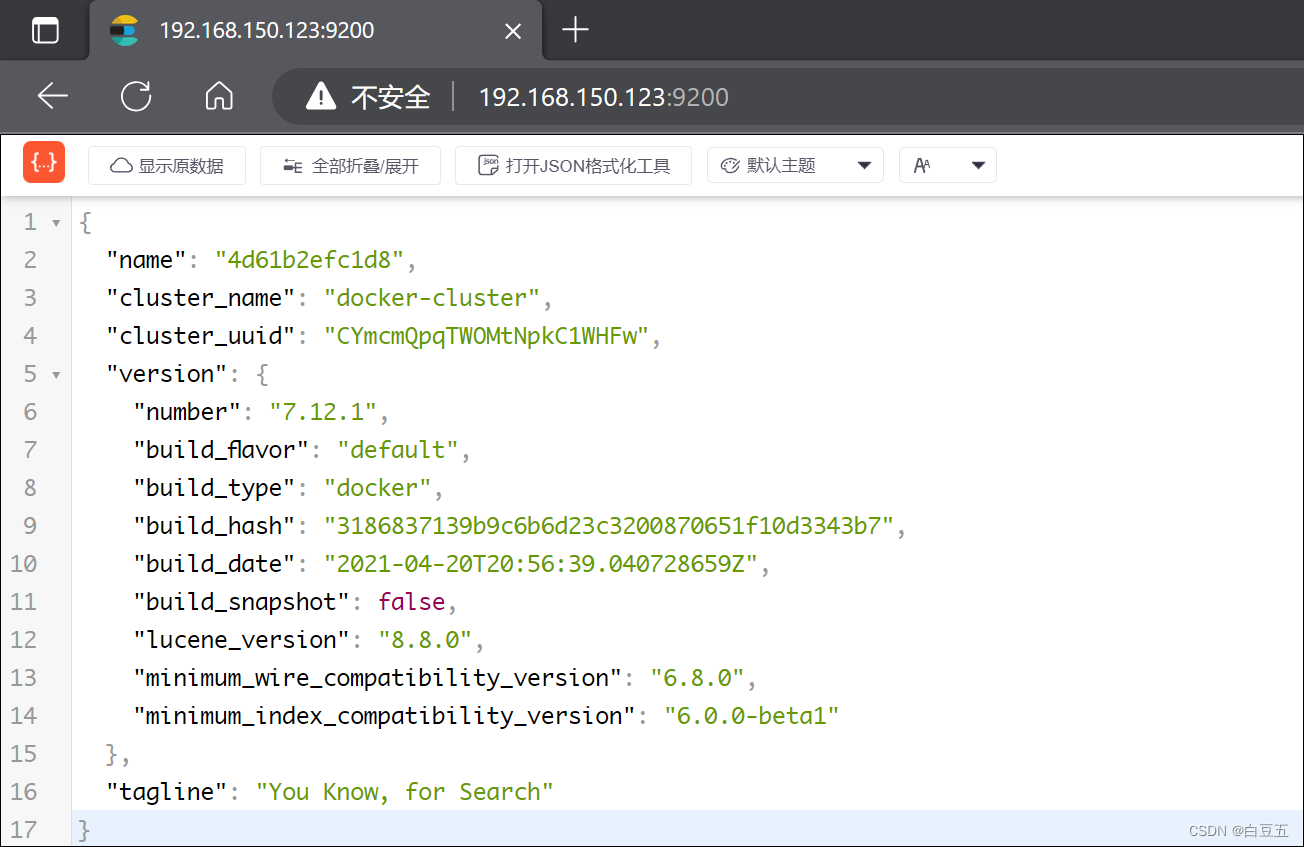Click the "minimum_wire_compatibility_version" key
The image size is (1304, 847).
point(378,678)
